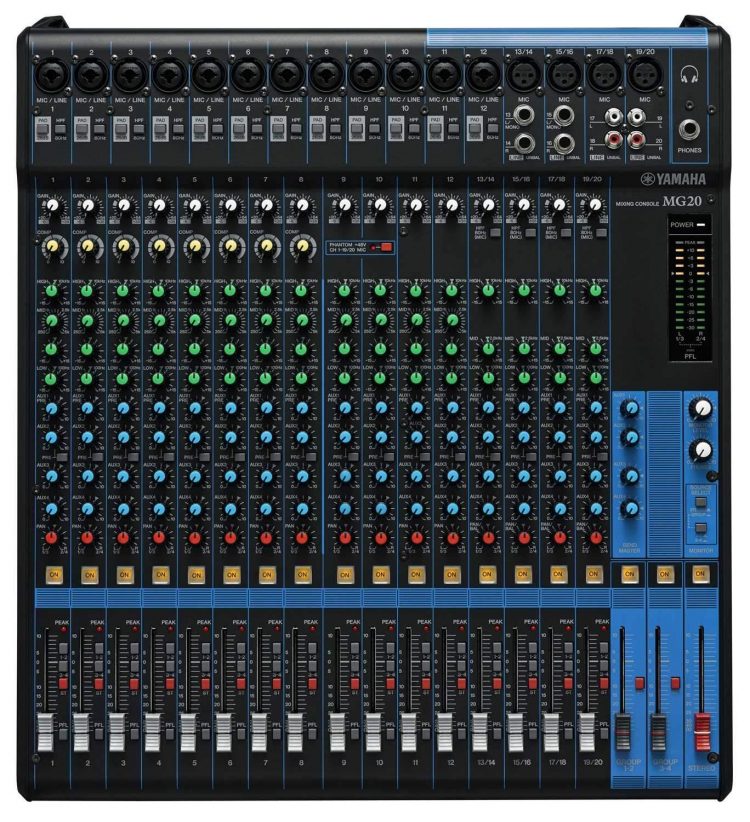Image resolution: width=750 pixels, height=822 pixels.
Task: Toggle the ON button for channel 5
Action: 196,575
